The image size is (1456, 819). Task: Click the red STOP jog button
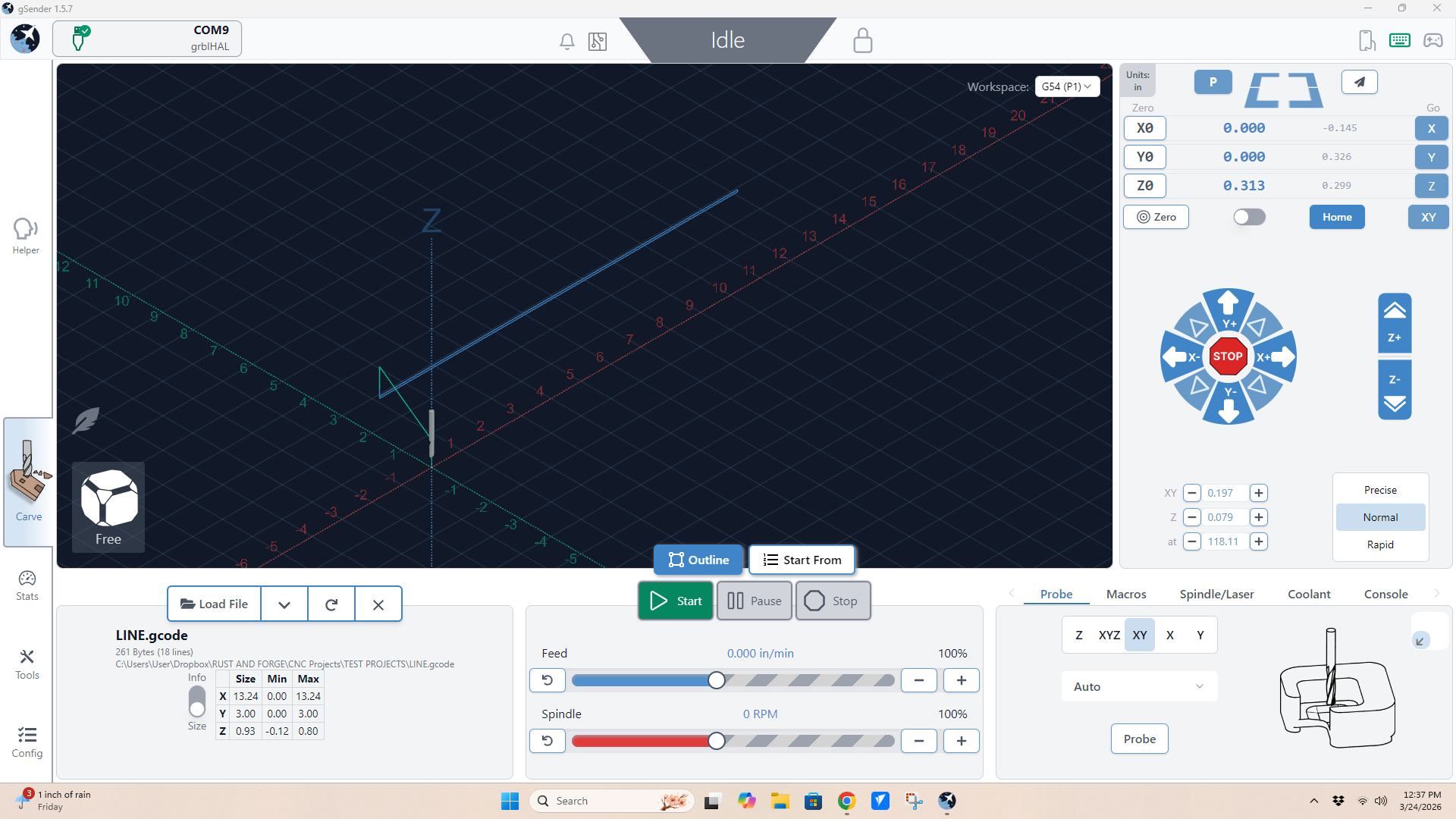1228,356
